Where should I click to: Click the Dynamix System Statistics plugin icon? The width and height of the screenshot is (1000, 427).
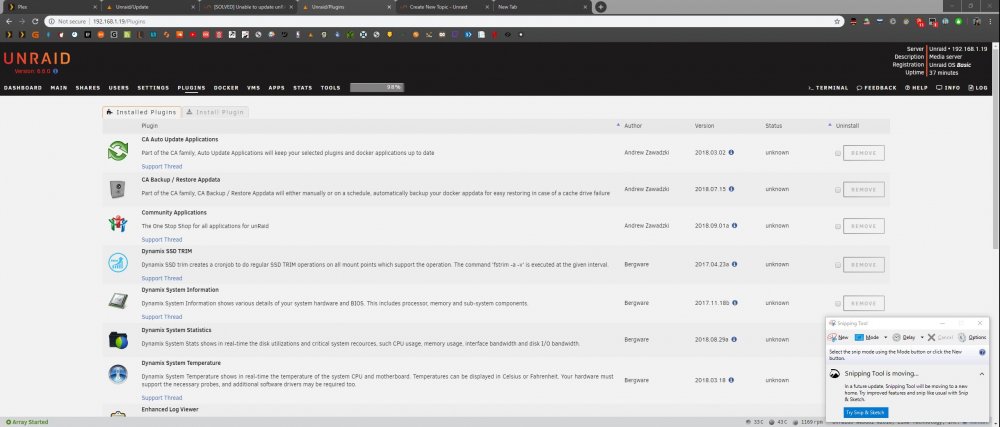coord(118,340)
